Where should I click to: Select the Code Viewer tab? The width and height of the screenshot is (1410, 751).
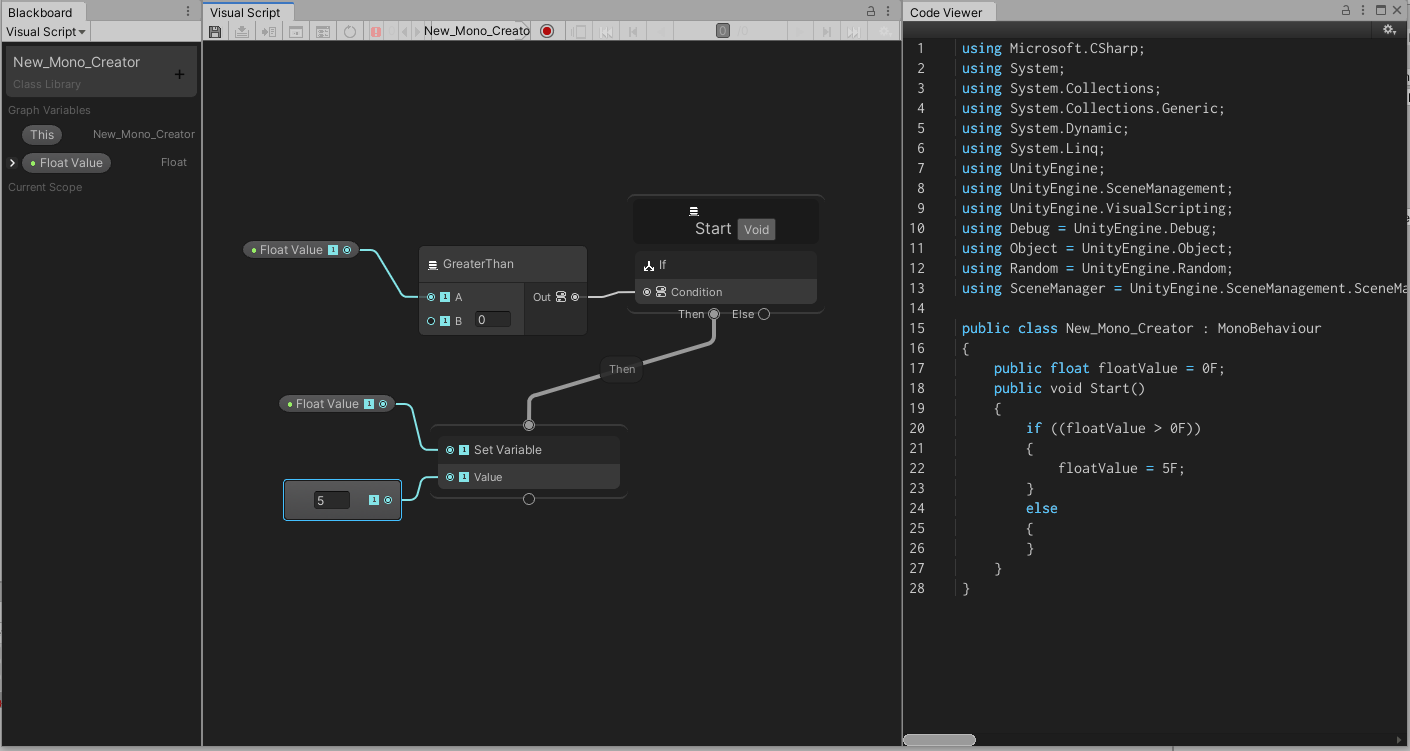[x=946, y=12]
